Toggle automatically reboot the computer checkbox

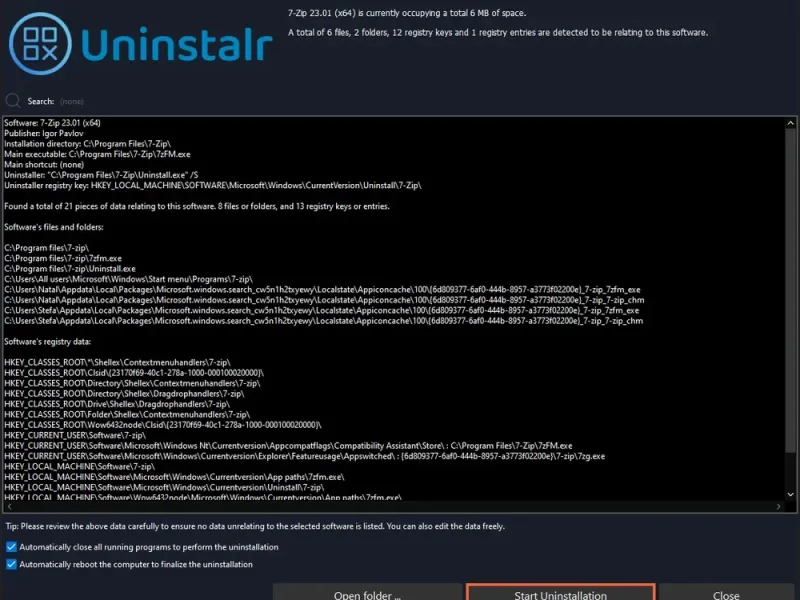pyautogui.click(x=11, y=564)
